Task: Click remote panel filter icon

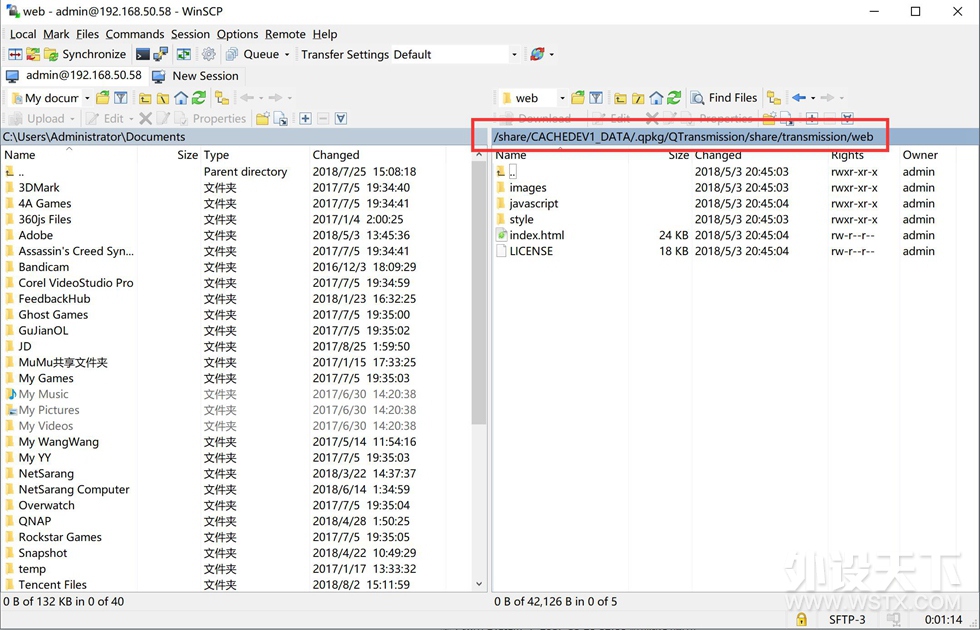Action: pos(596,98)
